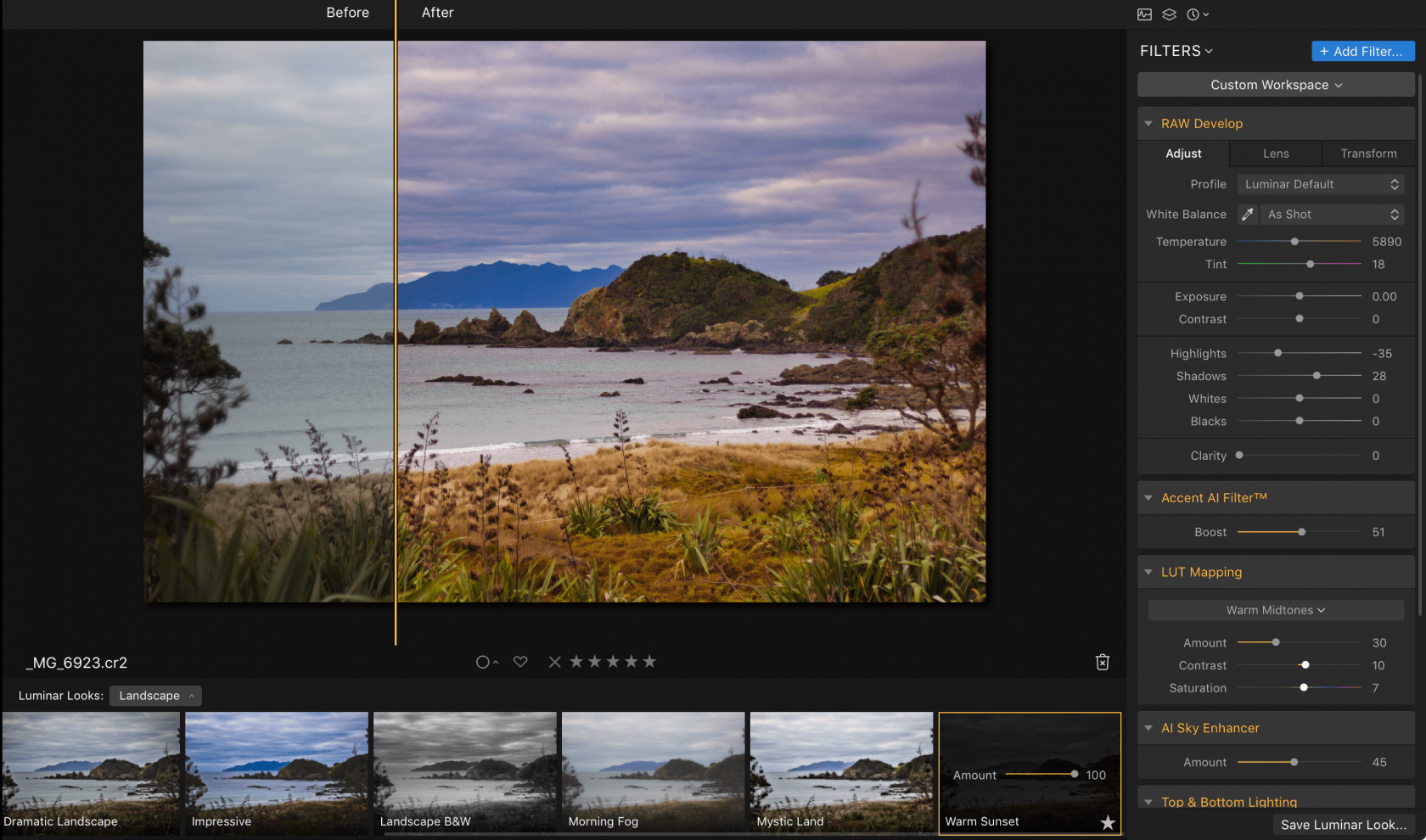Apply the Mystic Land look
1426x840 pixels.
(x=842, y=773)
